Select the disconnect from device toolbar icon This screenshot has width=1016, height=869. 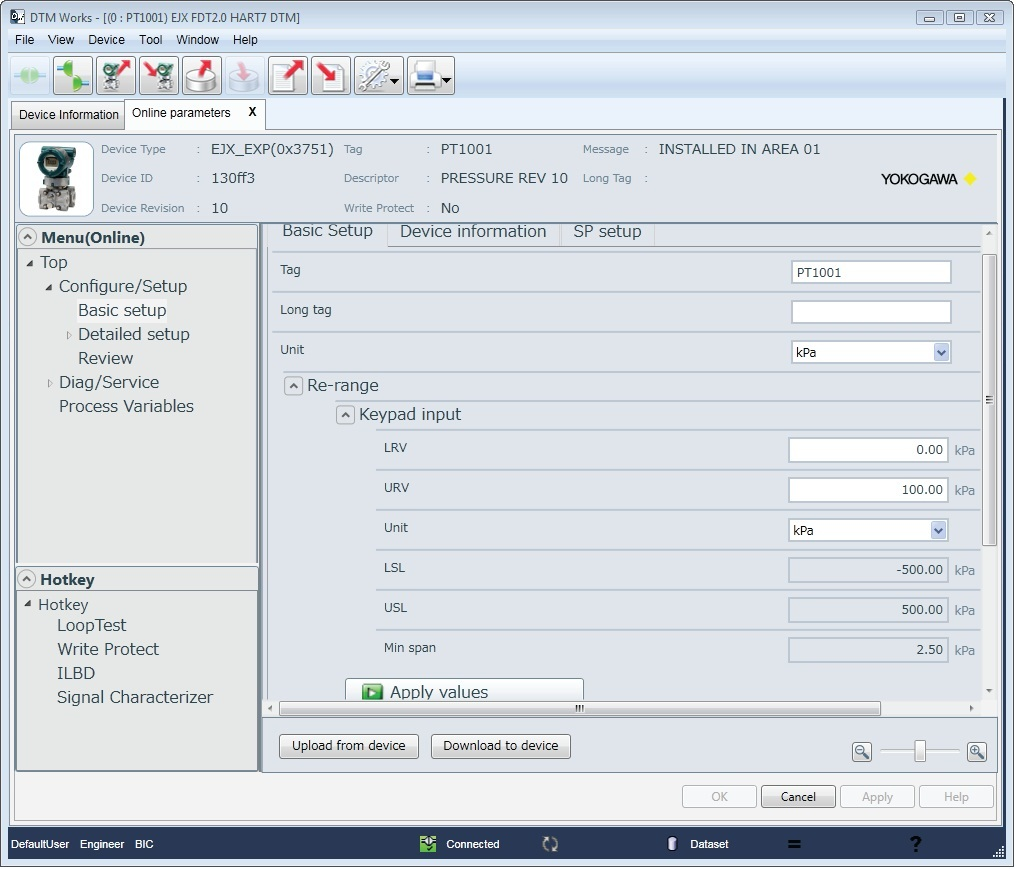click(71, 75)
